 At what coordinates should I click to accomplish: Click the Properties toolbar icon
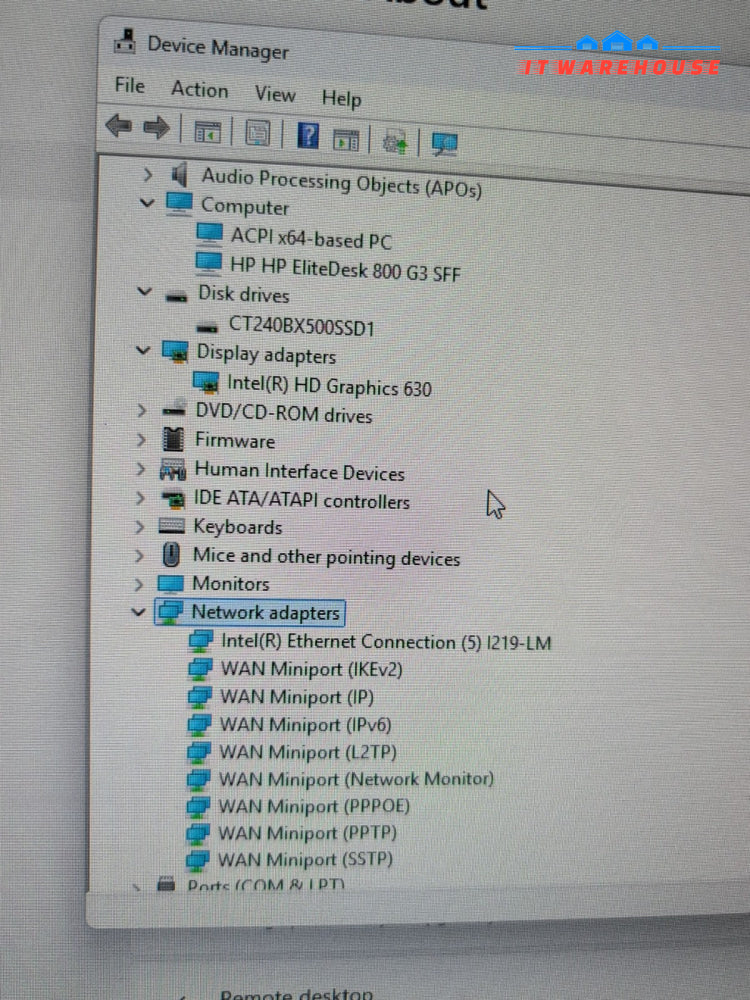[x=258, y=134]
